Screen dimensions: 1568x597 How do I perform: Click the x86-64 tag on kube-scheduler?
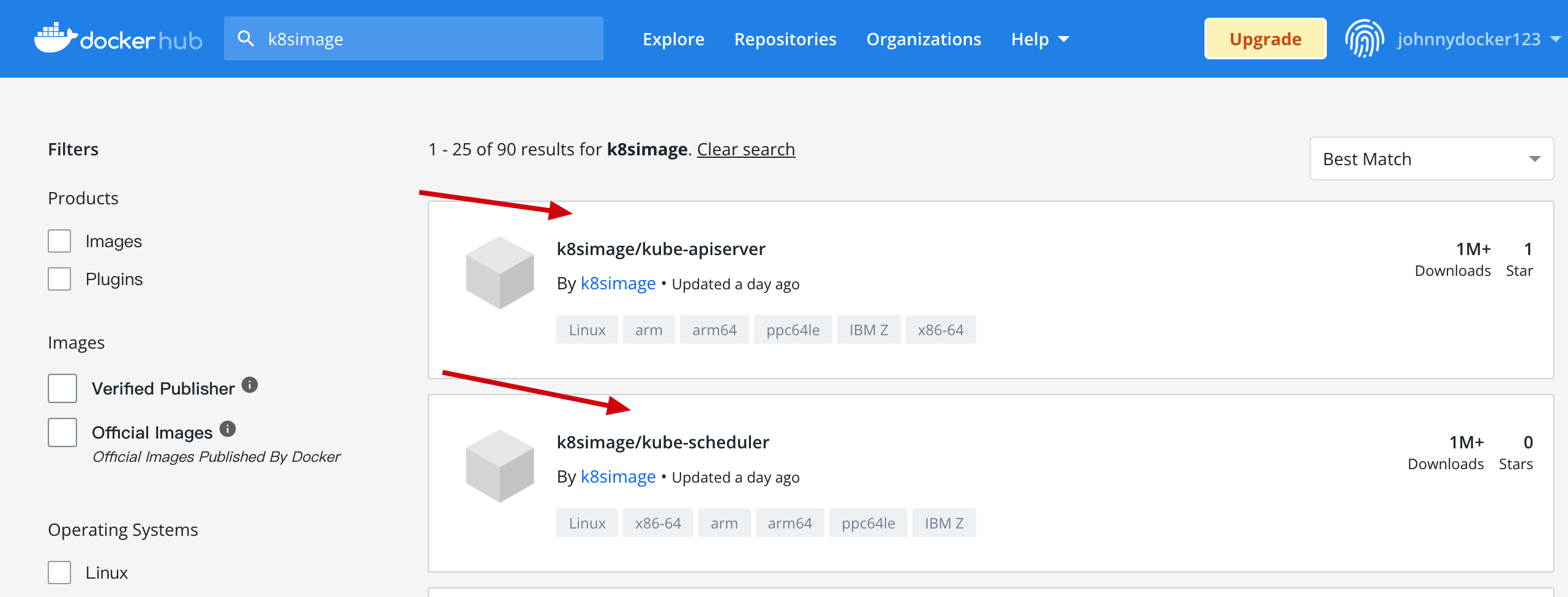click(658, 523)
